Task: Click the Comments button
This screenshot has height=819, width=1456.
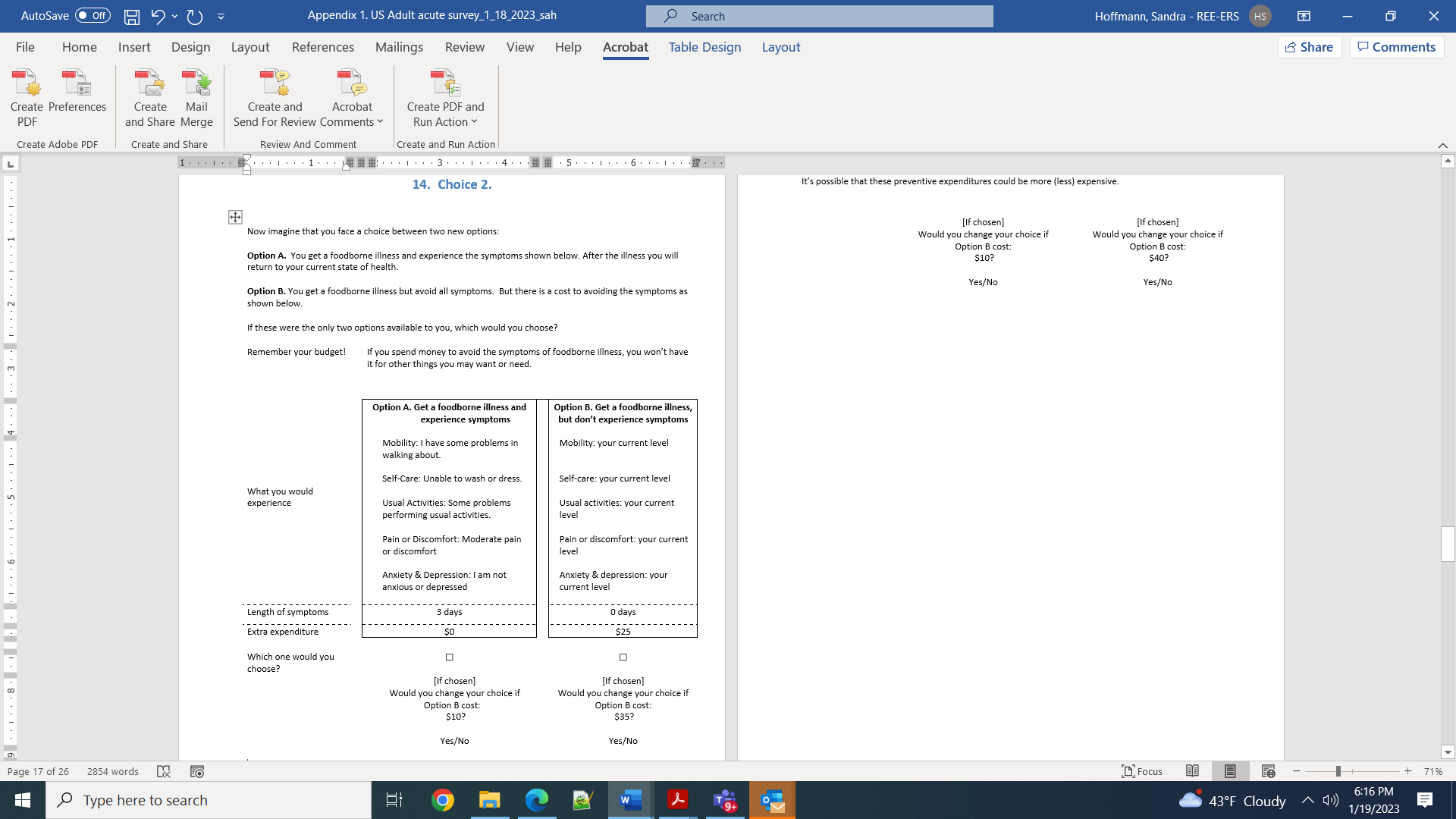Action: click(x=1396, y=47)
